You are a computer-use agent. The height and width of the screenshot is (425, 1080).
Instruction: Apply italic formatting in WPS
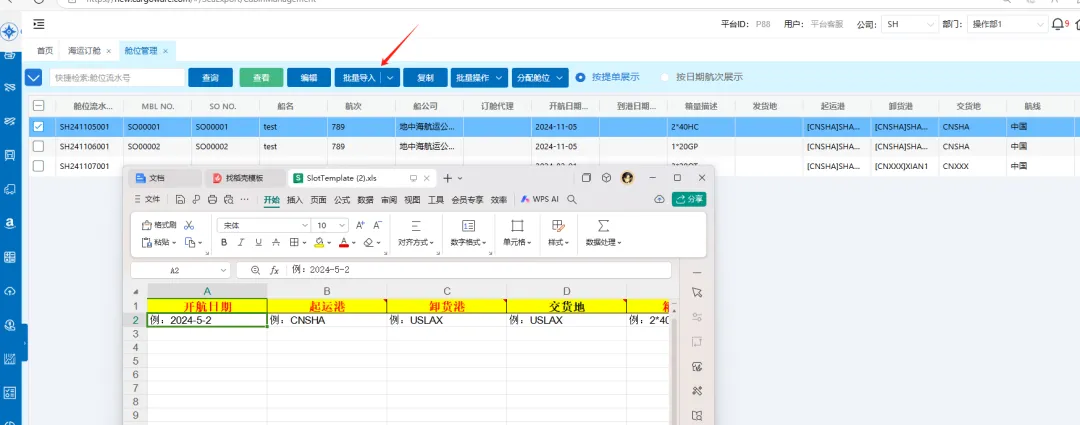[241, 242]
